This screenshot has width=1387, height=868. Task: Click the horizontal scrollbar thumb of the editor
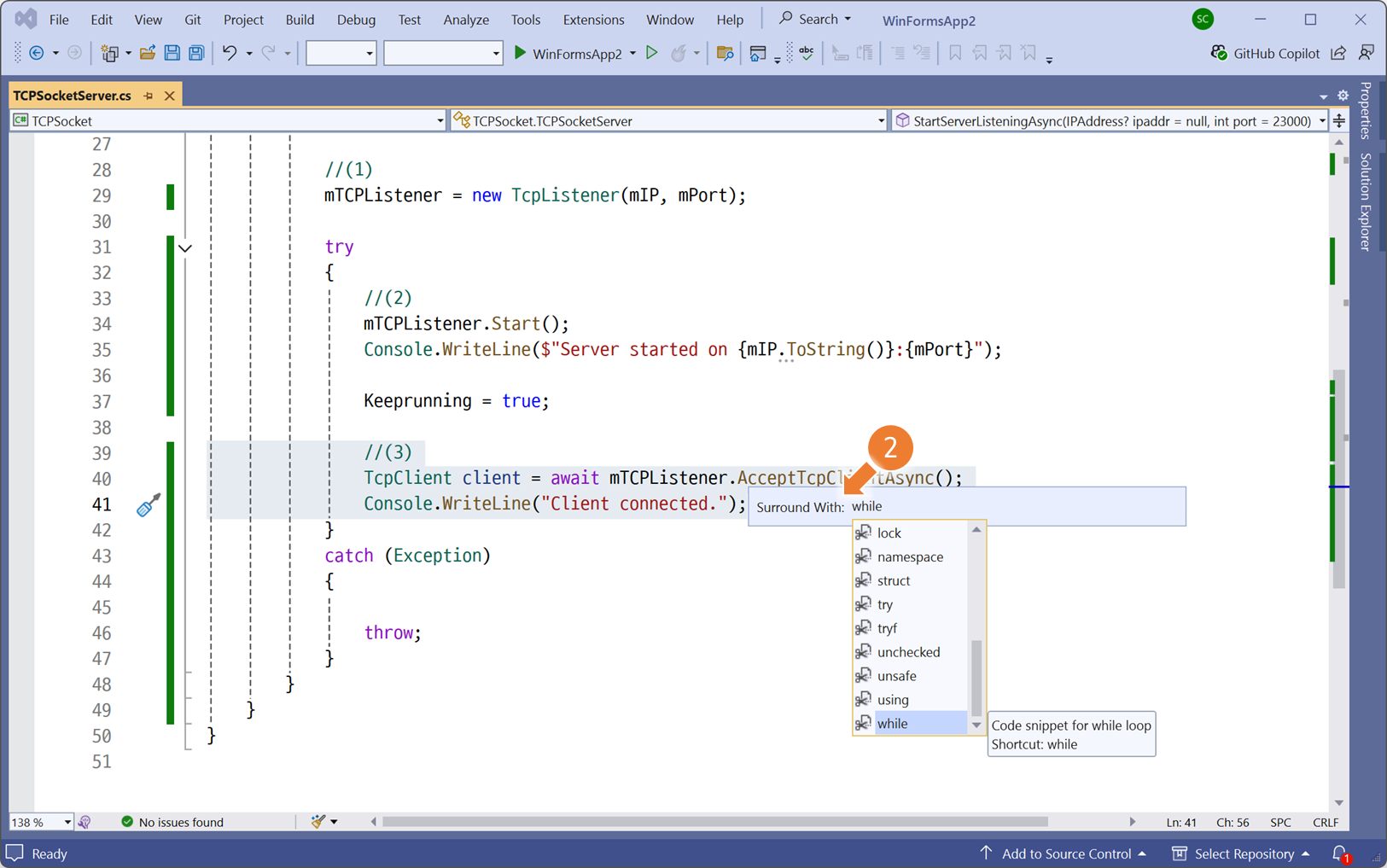[715, 822]
